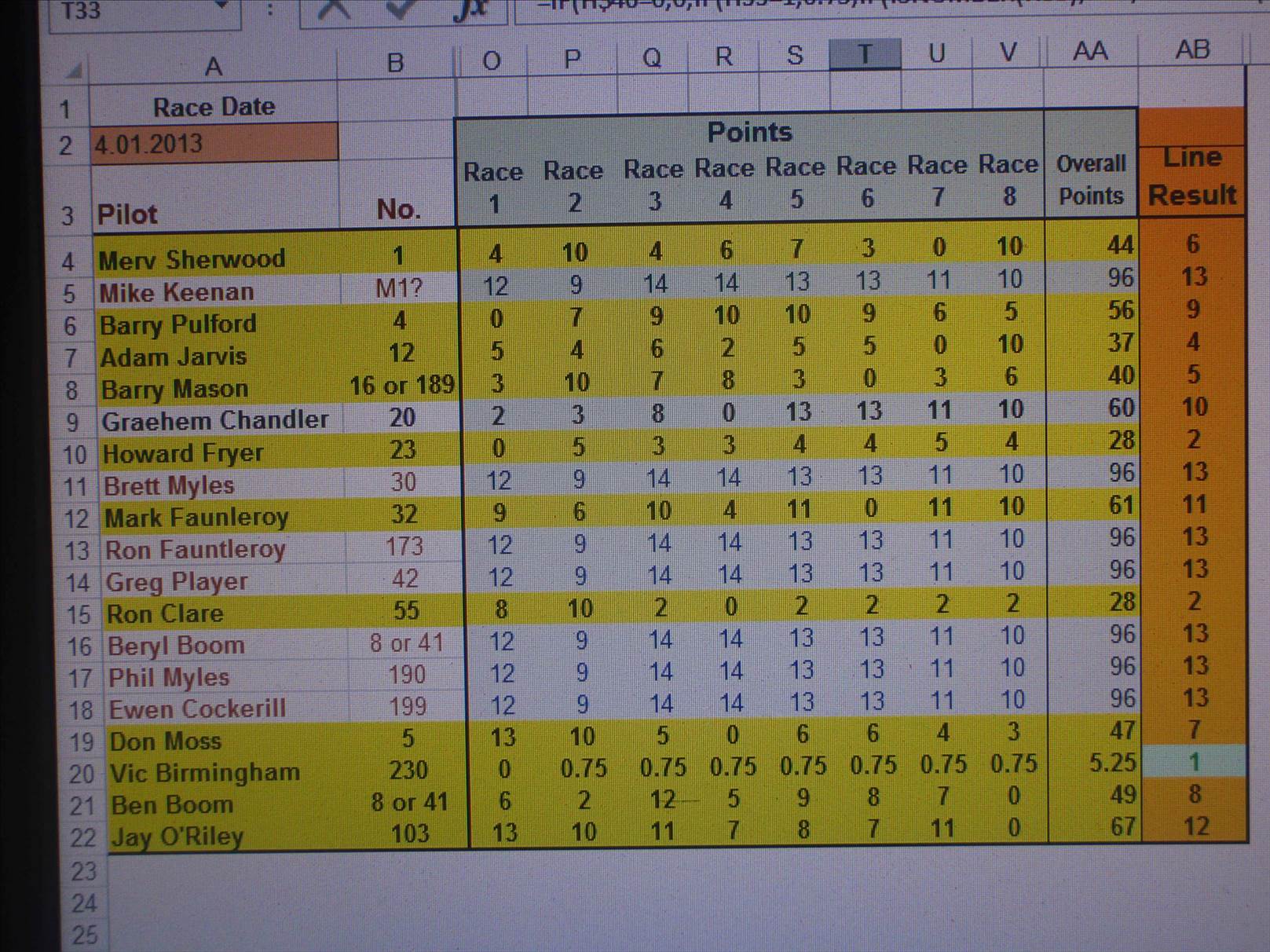
Task: Click the light green Line Result cell
Action: [1194, 761]
